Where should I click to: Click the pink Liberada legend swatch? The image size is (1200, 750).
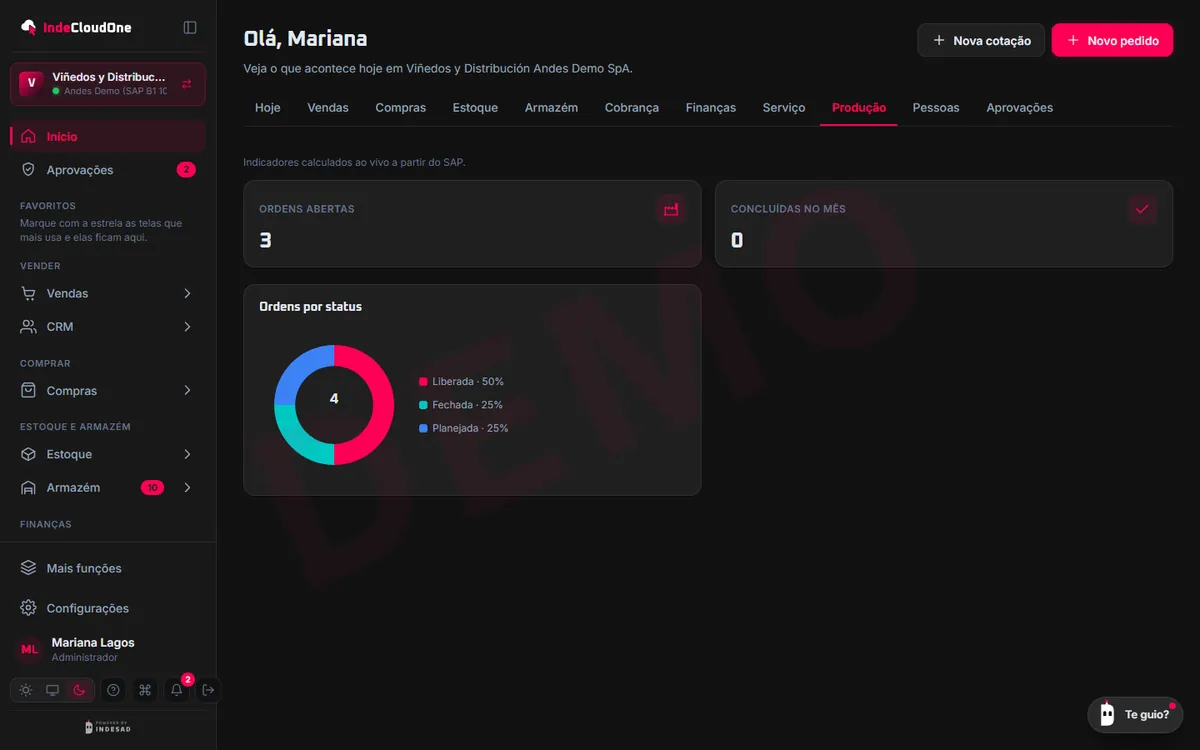[423, 382]
